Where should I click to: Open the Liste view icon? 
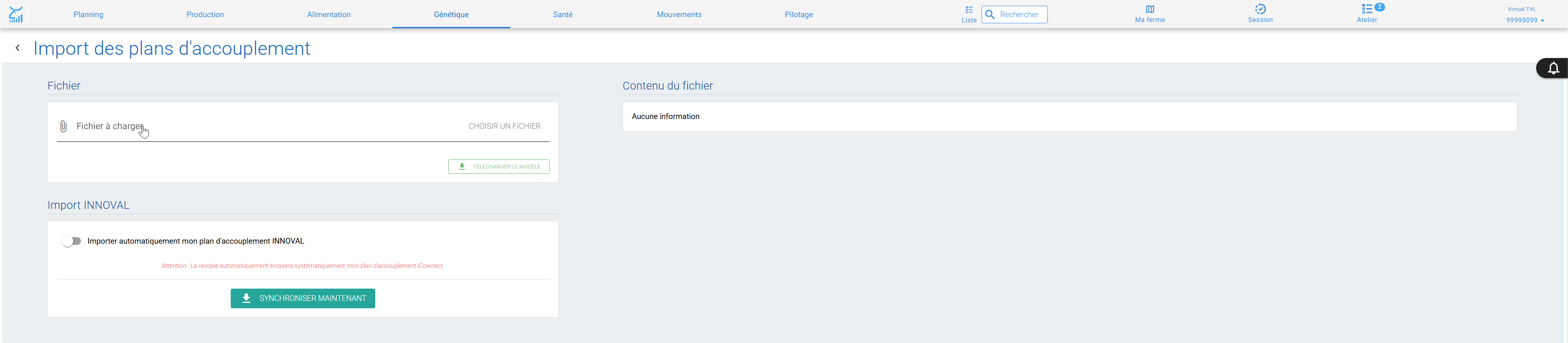969,10
